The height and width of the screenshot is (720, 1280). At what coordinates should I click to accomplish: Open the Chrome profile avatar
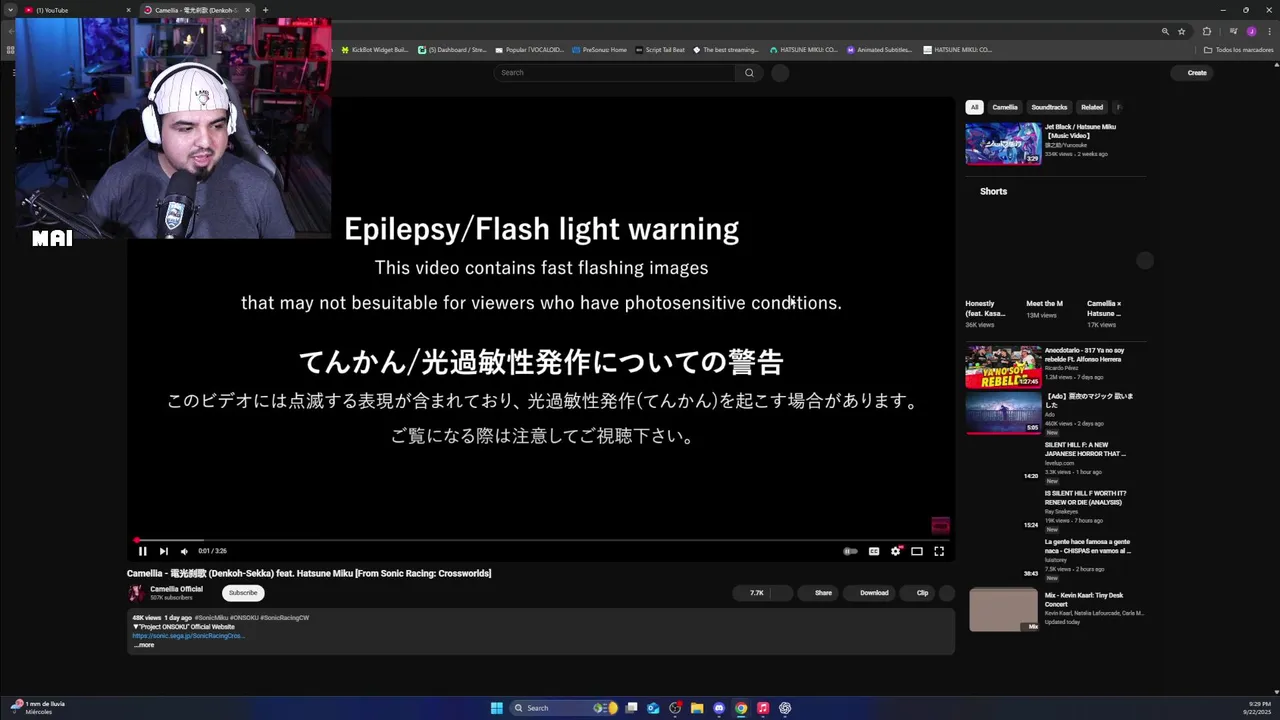(1251, 31)
